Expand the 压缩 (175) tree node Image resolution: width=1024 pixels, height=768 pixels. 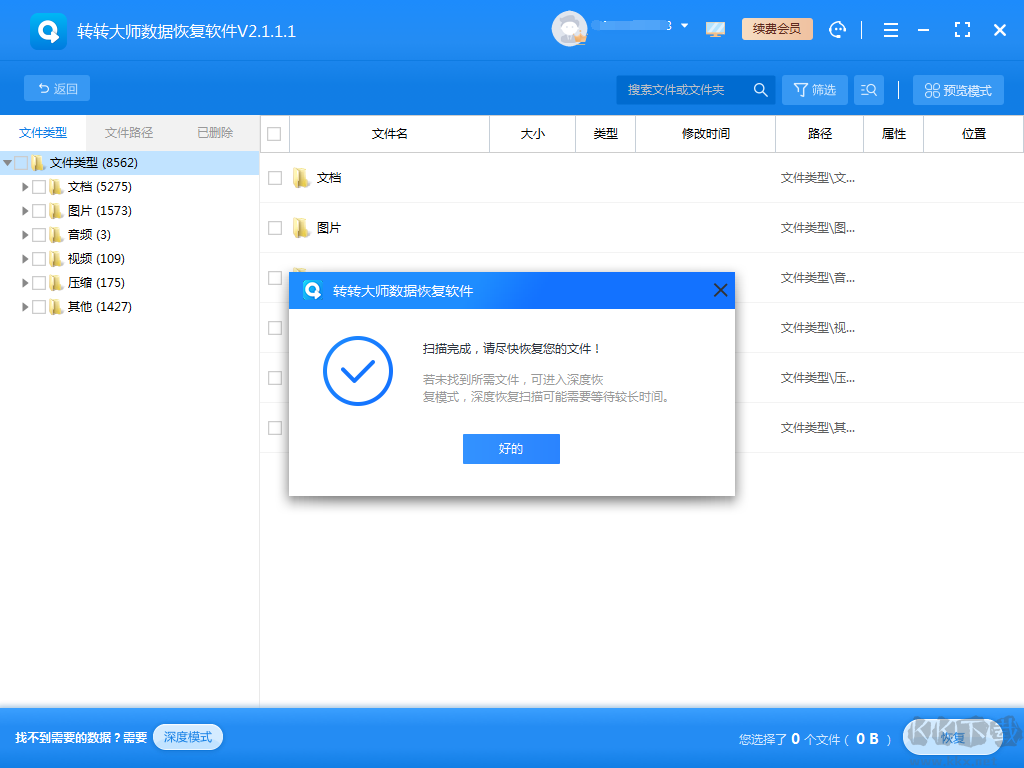25,283
